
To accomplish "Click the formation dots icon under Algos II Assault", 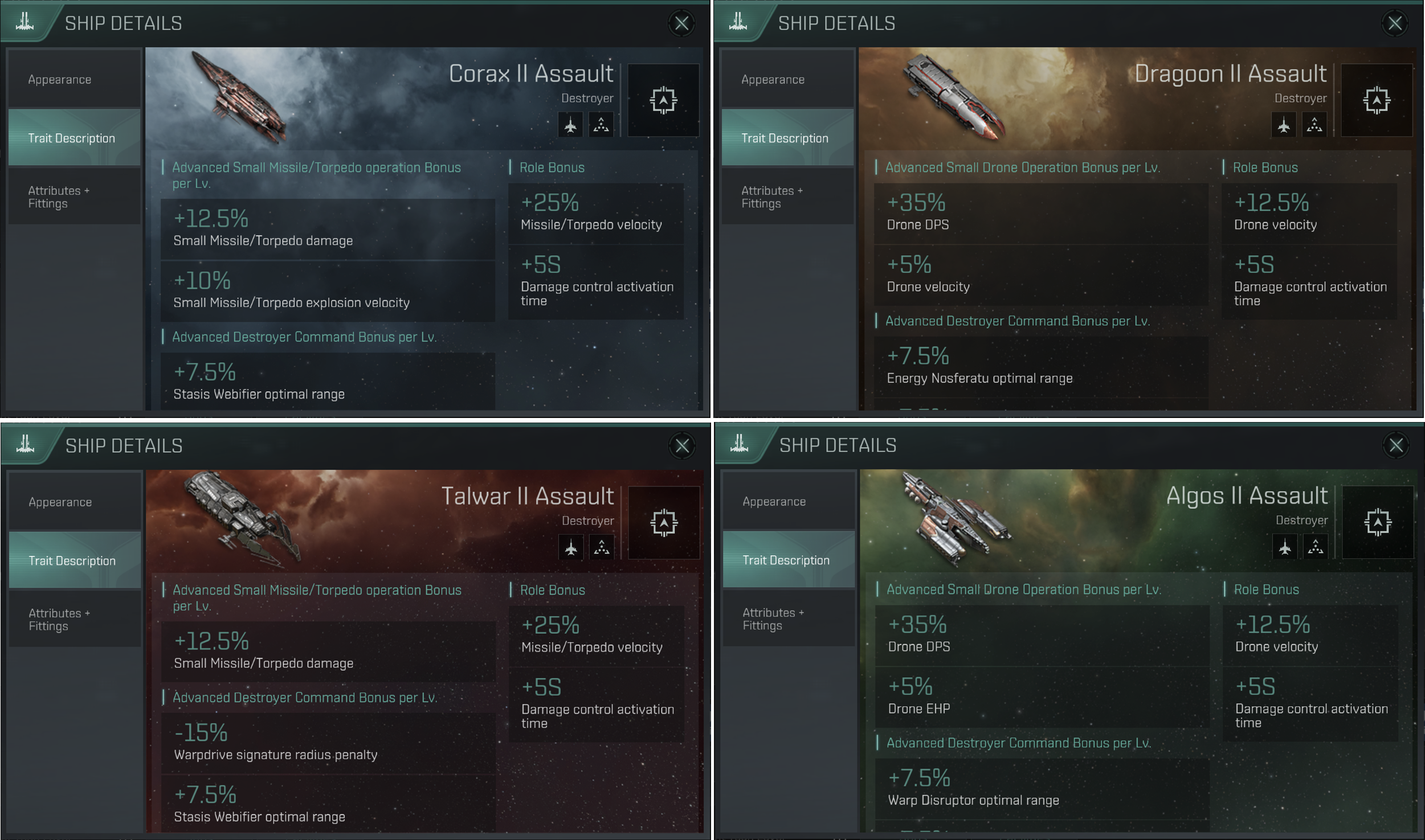I will (1315, 547).
